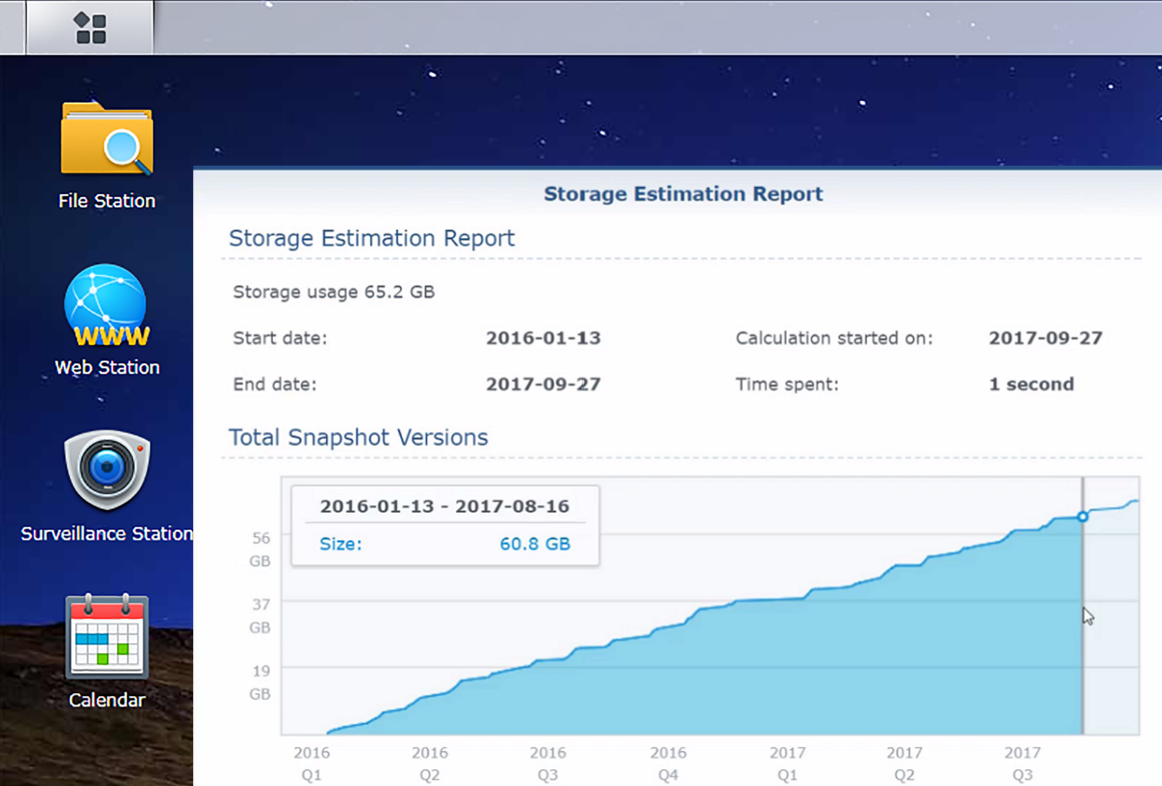The height and width of the screenshot is (786, 1162).
Task: Click the Storage usage 65.2 GB text
Action: pos(334,292)
